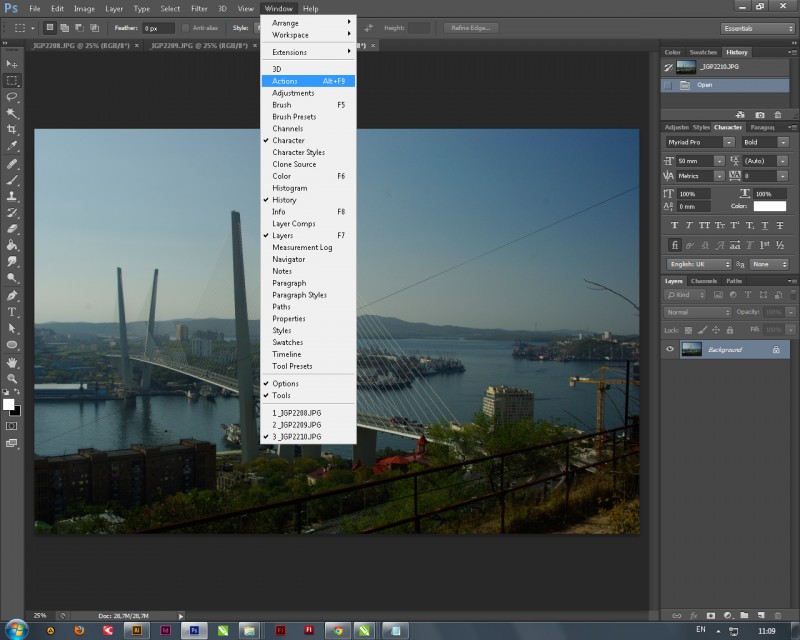This screenshot has height=640, width=800.
Task: Click the Move tool icon
Action: tap(12, 64)
